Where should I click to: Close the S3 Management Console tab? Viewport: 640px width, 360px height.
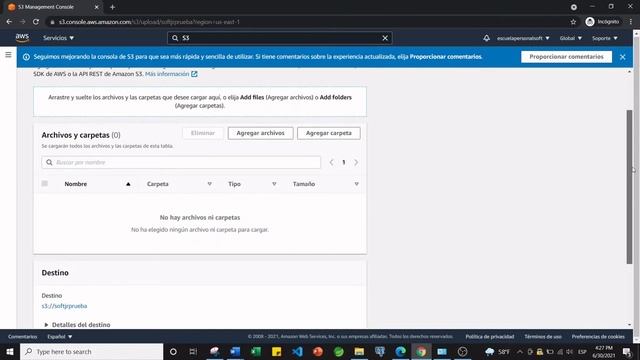click(96, 7)
